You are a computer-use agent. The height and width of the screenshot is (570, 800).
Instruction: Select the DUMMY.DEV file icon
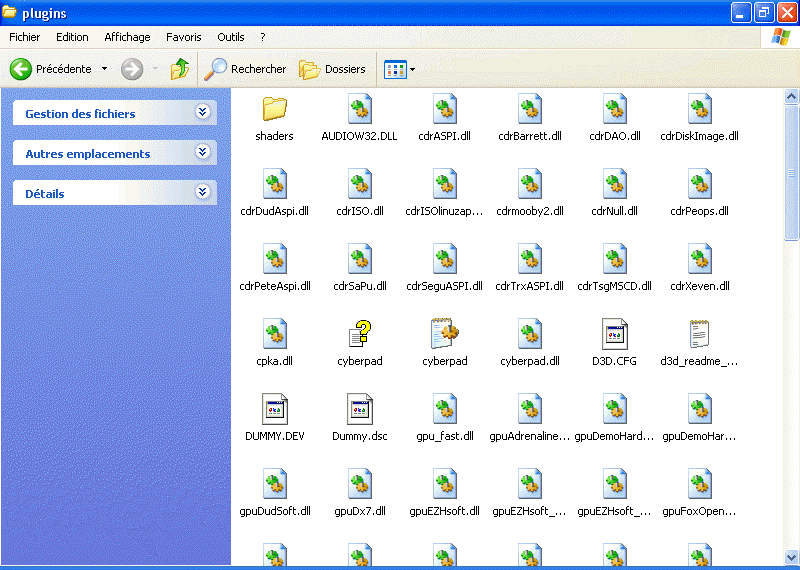pos(274,409)
